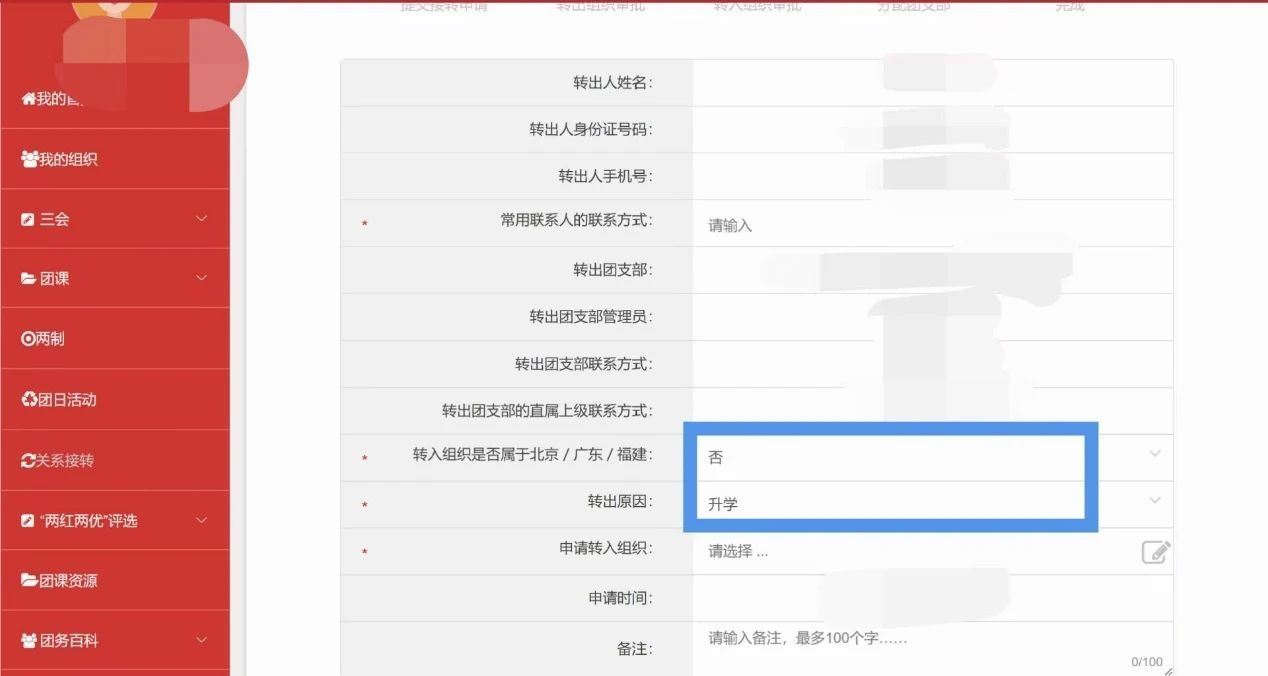Expand the 团课 sidebar submenu chevron
Screen dimensions: 1268x676
(x=202, y=279)
